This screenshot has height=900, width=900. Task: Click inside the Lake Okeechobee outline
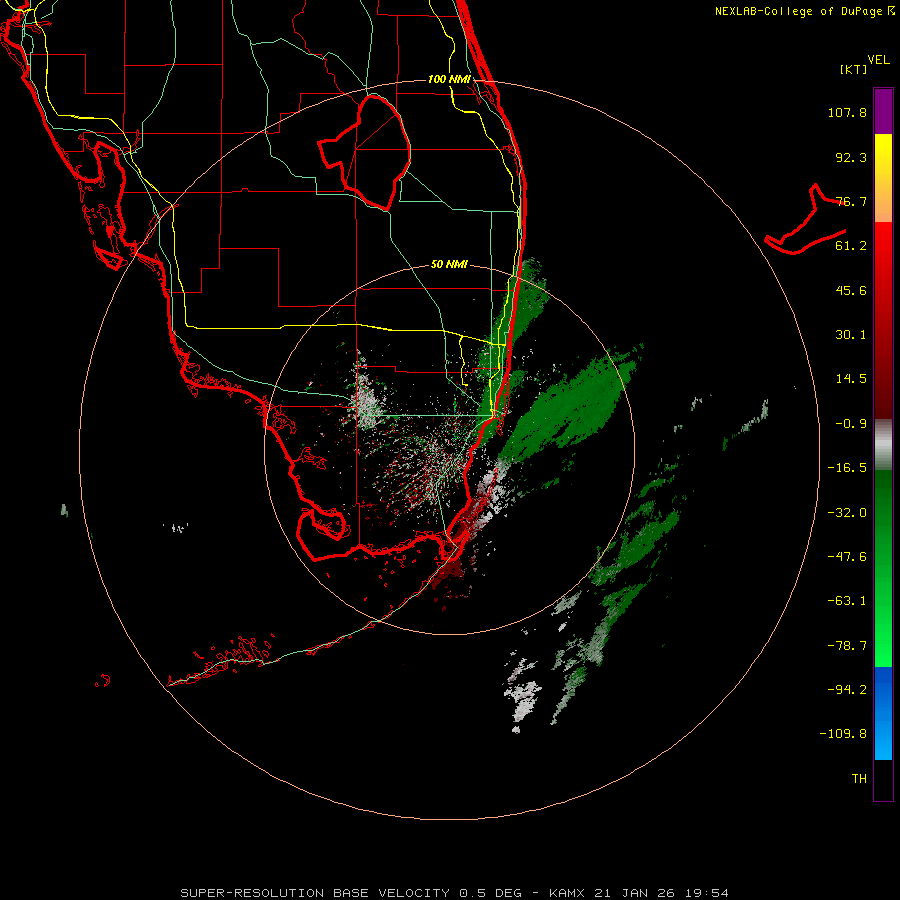pyautogui.click(x=373, y=152)
